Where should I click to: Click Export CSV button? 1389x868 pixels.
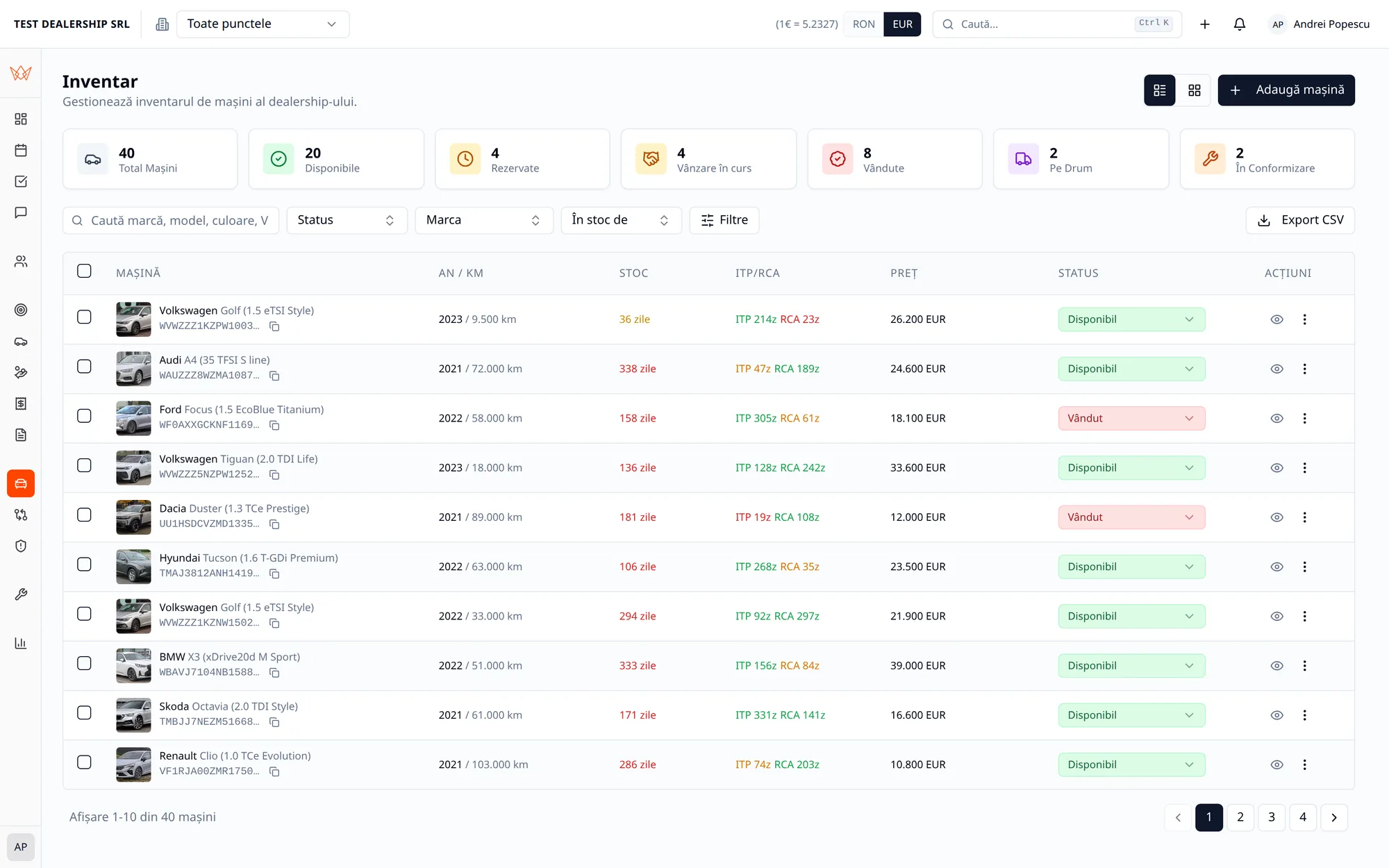[1300, 220]
